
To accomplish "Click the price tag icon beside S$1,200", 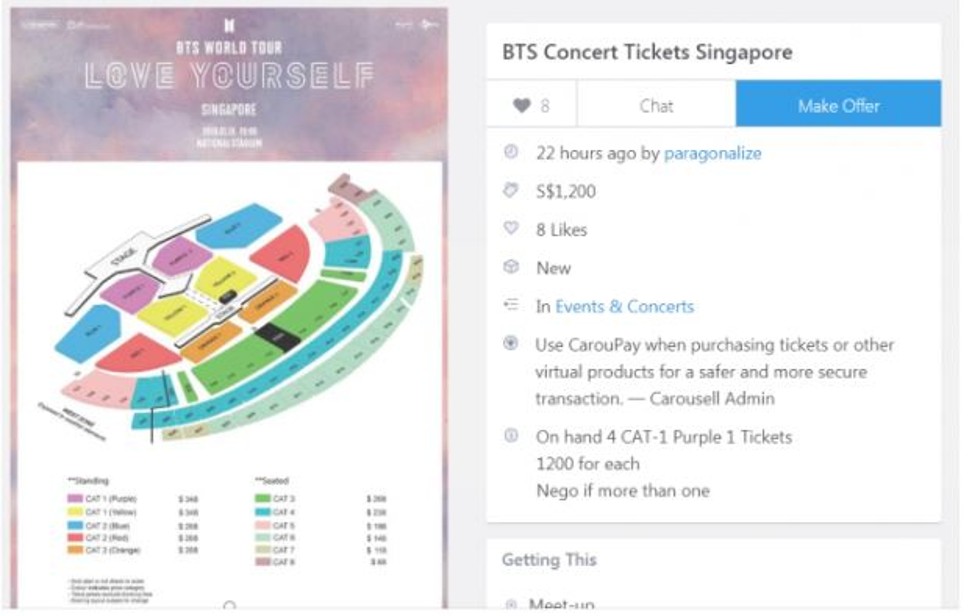I will click(x=511, y=190).
